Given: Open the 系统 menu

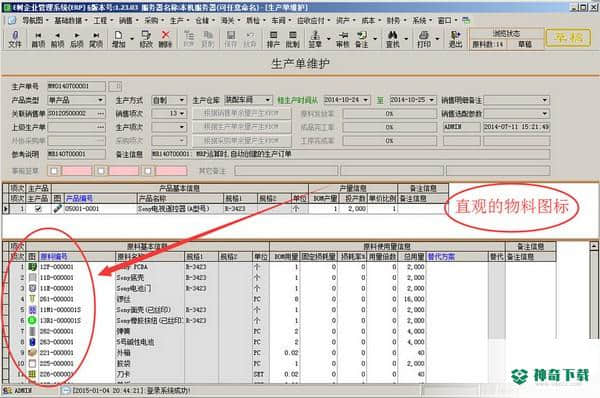Looking at the screenshot, I should coord(422,20).
